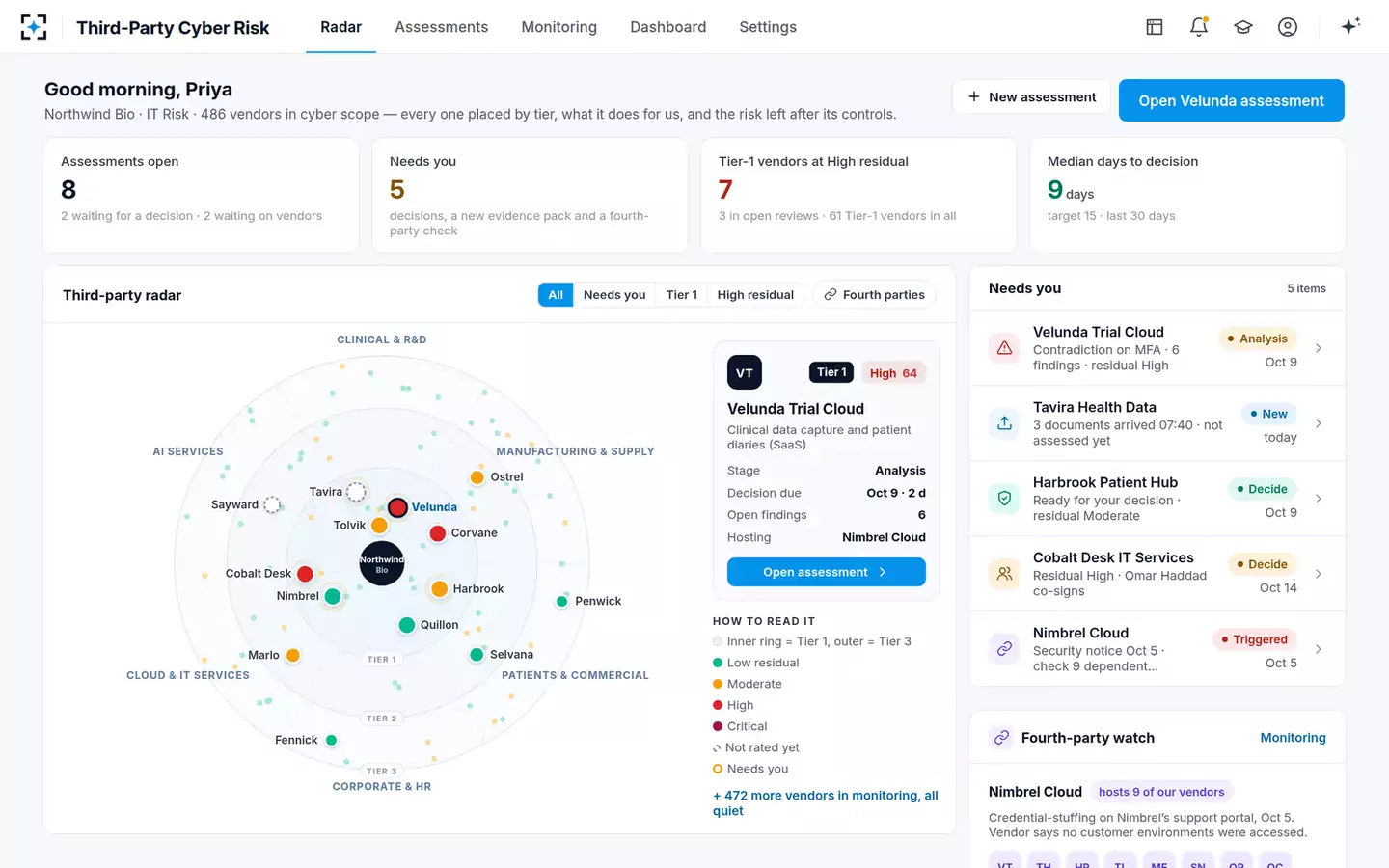The height and width of the screenshot is (868, 1389).
Task: Filter radar to All vendors
Action: pyautogui.click(x=556, y=295)
